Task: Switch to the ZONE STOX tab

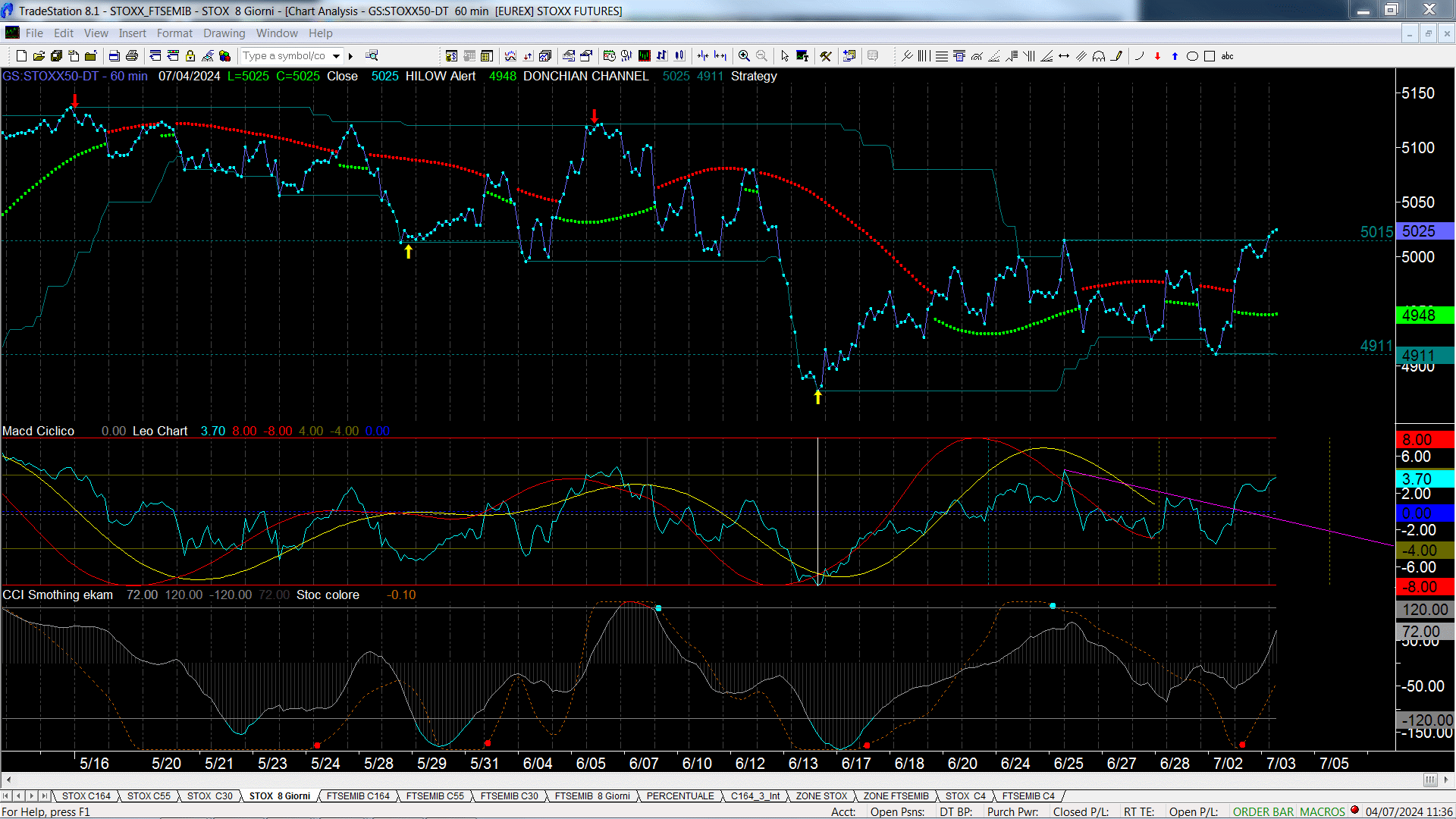Action: pyautogui.click(x=821, y=795)
